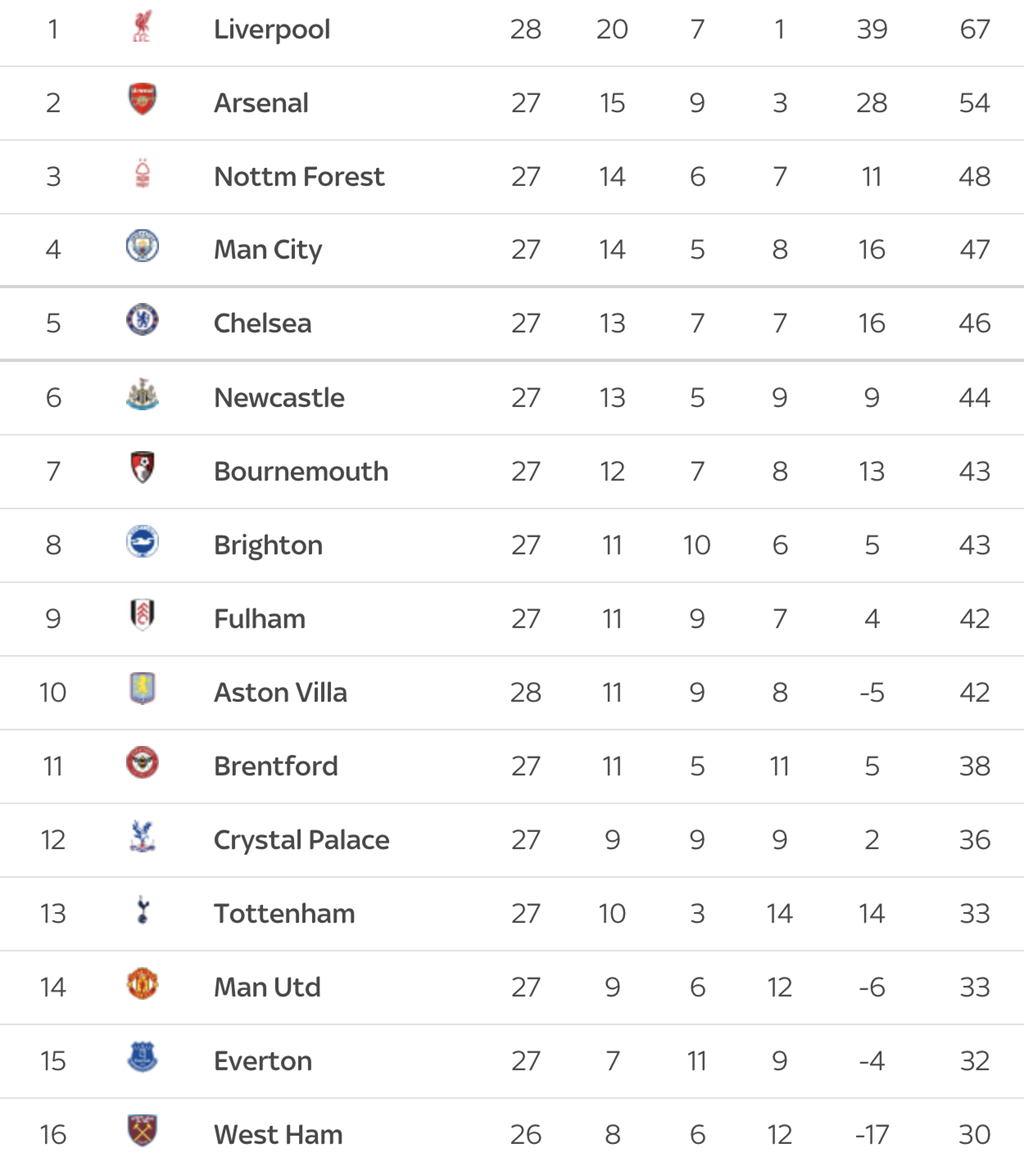Click the Arsenal club crest

click(142, 100)
